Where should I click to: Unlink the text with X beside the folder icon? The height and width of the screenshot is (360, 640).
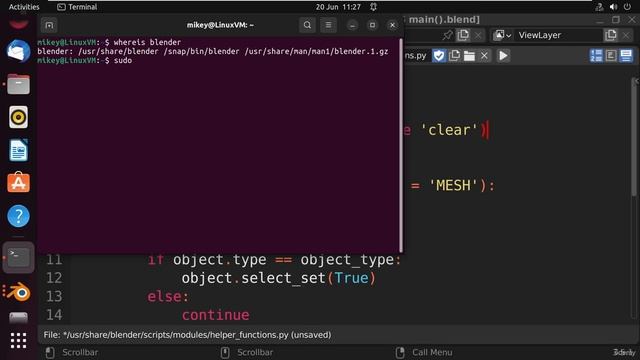tap(484, 56)
